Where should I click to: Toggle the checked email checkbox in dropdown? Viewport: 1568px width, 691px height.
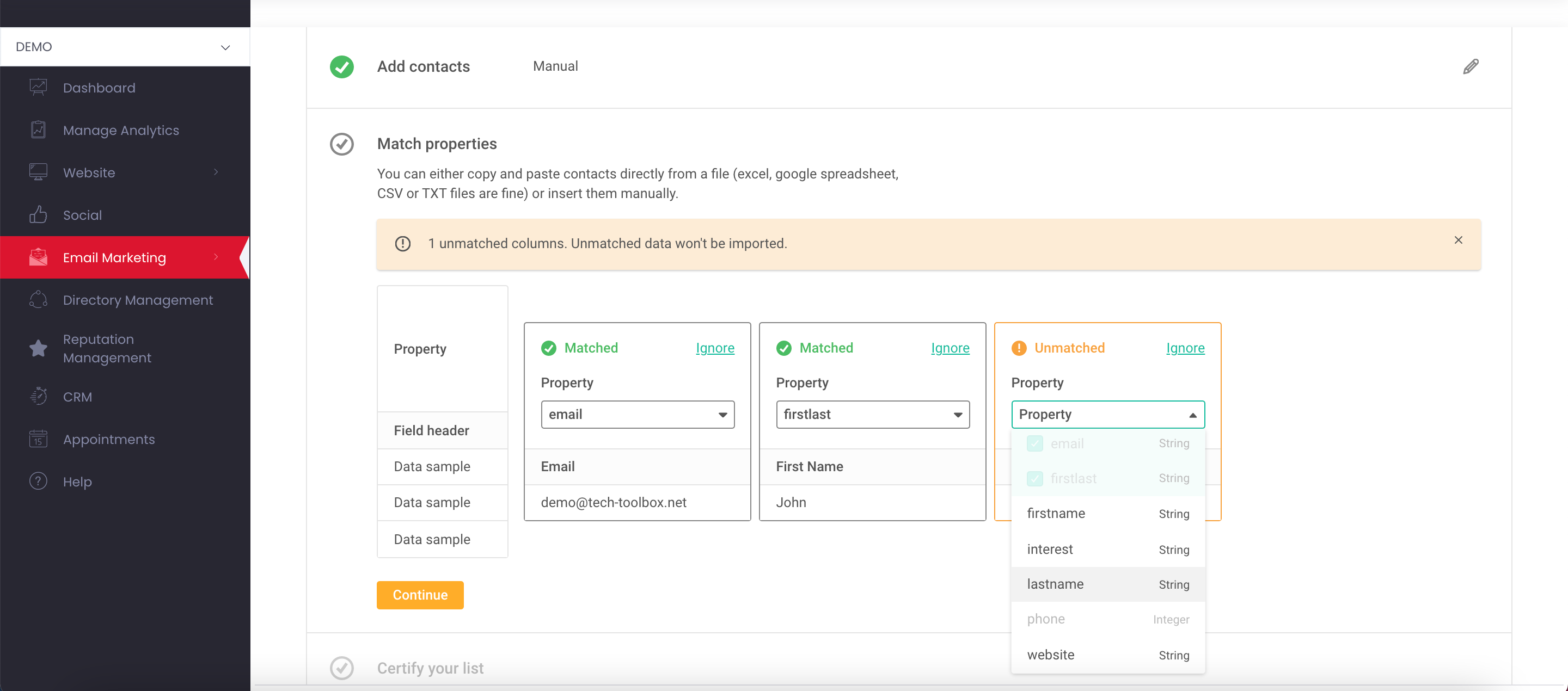1034,443
